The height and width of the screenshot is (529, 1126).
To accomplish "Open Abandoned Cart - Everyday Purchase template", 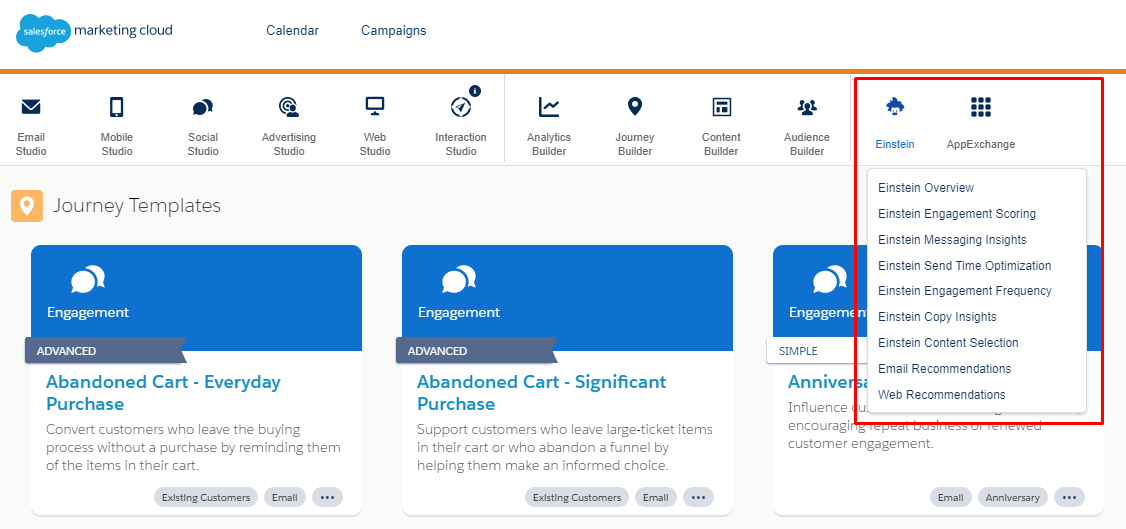I will [x=163, y=393].
